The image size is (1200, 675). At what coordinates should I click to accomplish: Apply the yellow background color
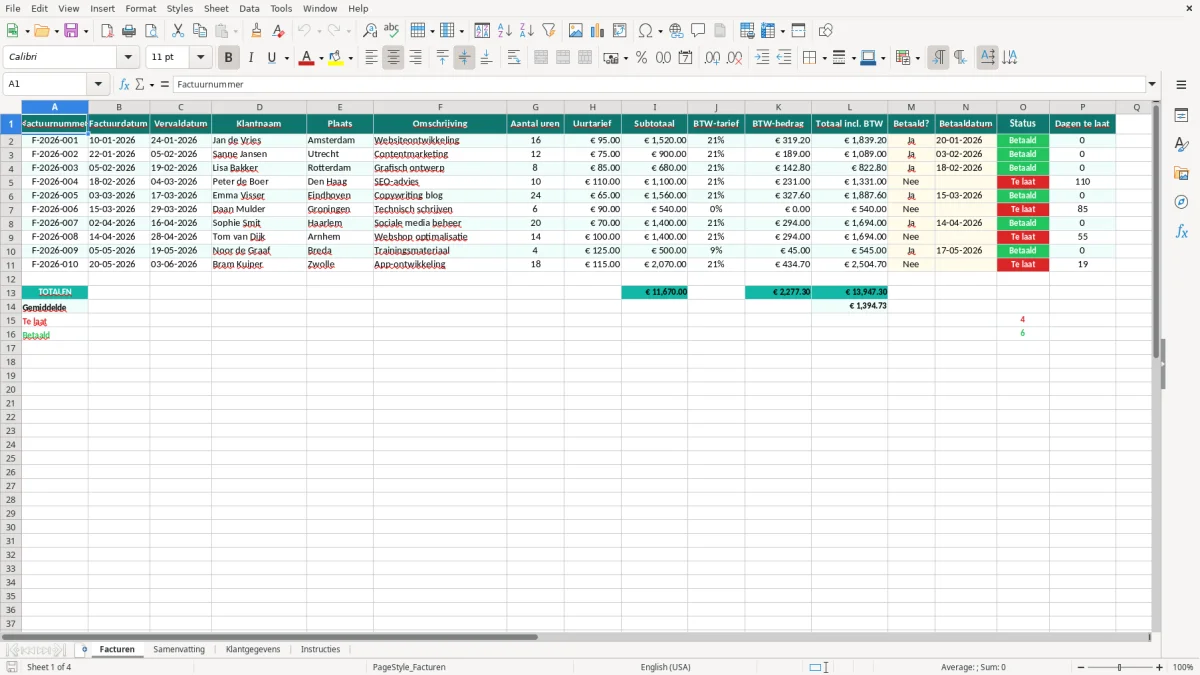336,58
